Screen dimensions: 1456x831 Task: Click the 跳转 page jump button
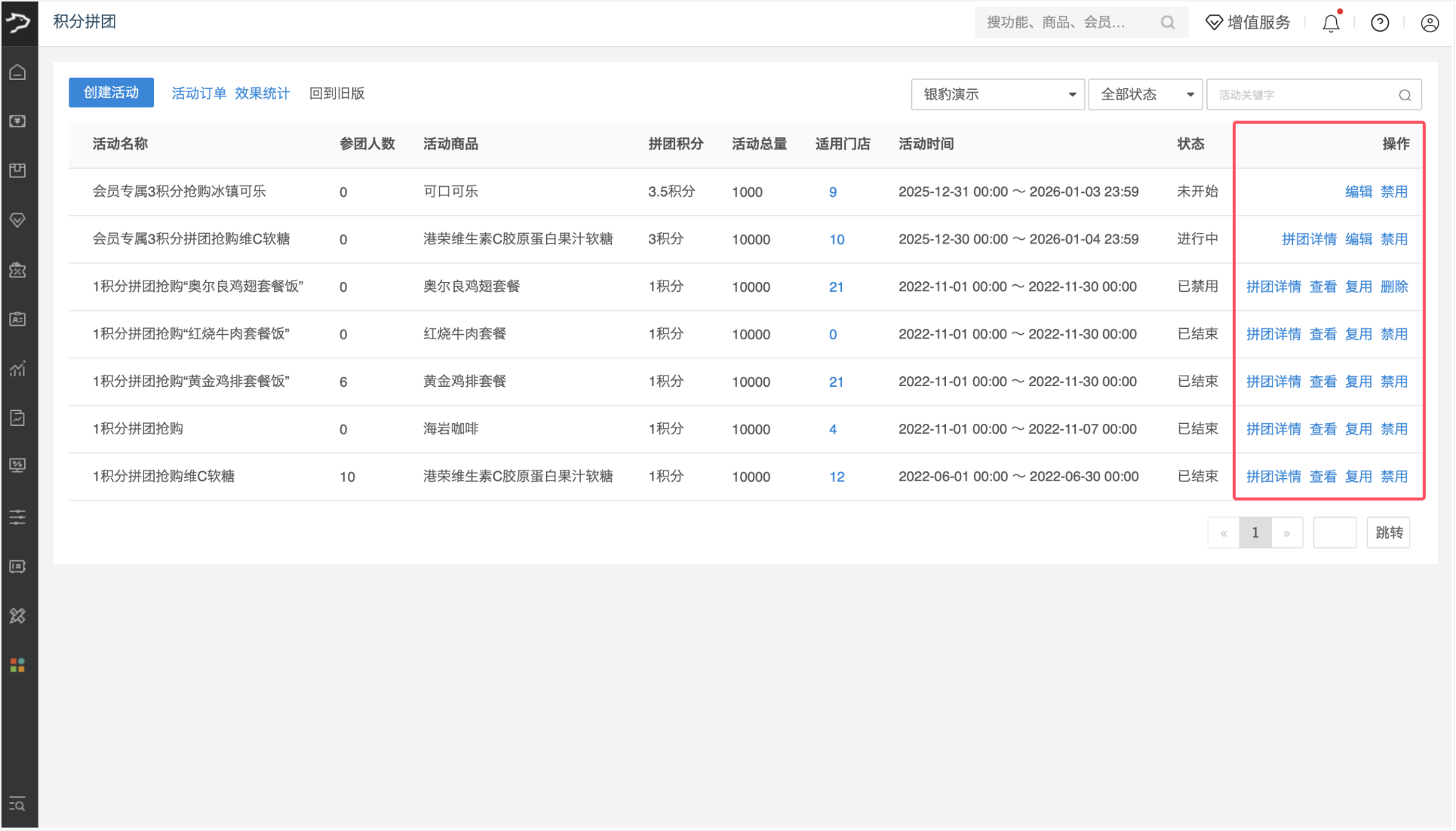coord(1388,533)
